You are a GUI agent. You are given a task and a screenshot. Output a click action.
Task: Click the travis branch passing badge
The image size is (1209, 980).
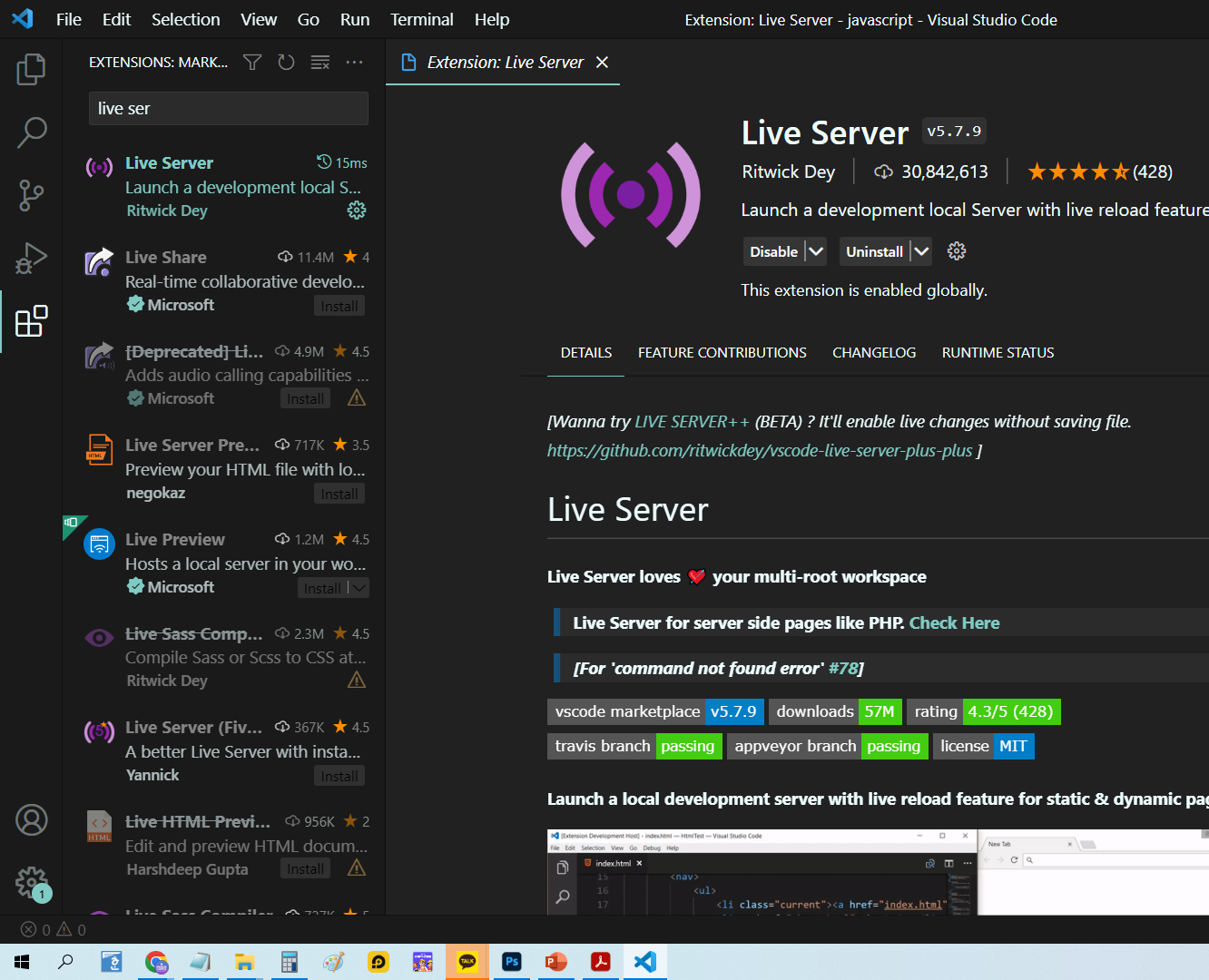(x=634, y=746)
